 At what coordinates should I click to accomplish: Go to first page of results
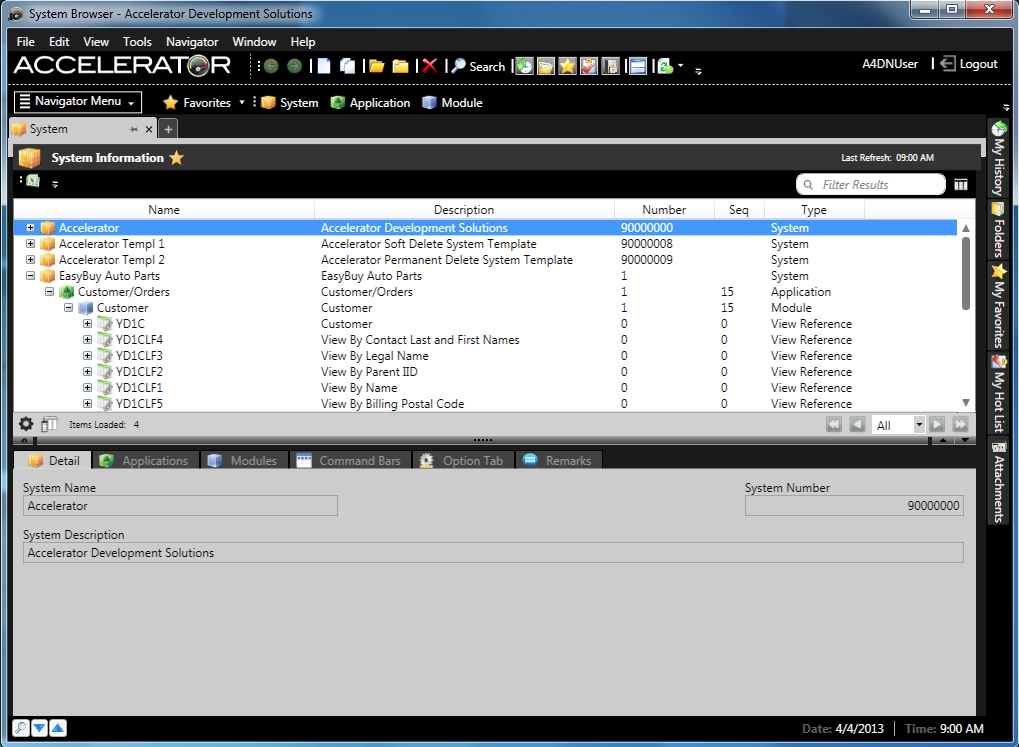[834, 425]
